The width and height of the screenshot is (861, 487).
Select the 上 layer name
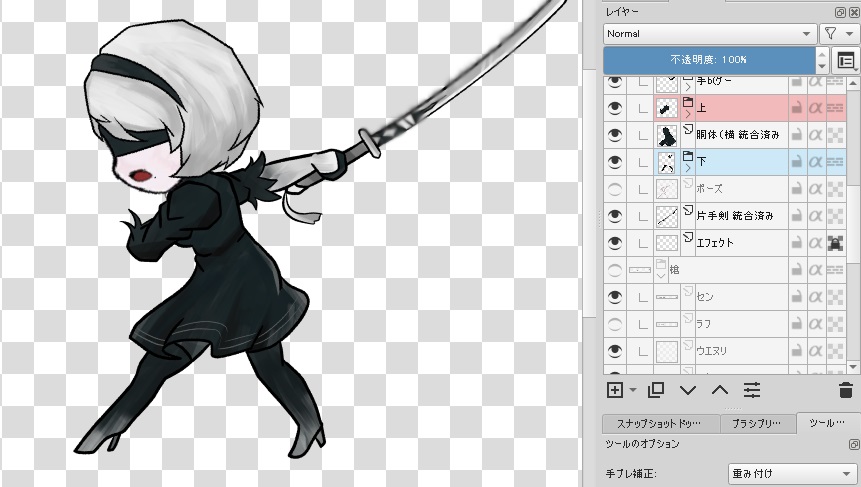click(701, 108)
